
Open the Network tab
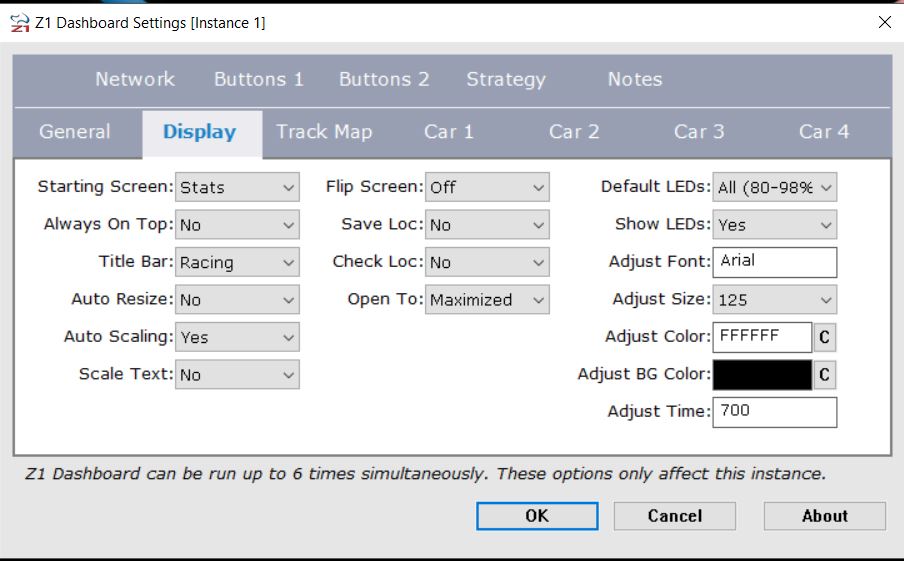pos(135,79)
